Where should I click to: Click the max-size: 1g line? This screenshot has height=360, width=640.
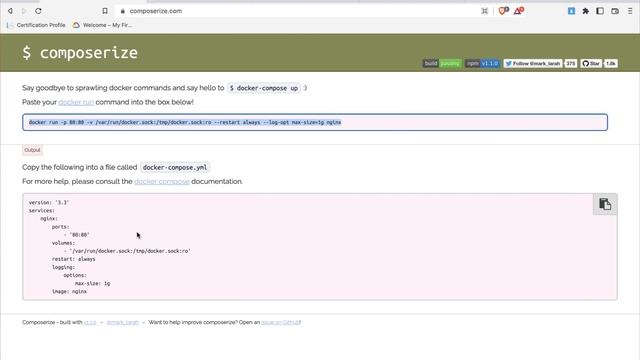click(x=92, y=283)
